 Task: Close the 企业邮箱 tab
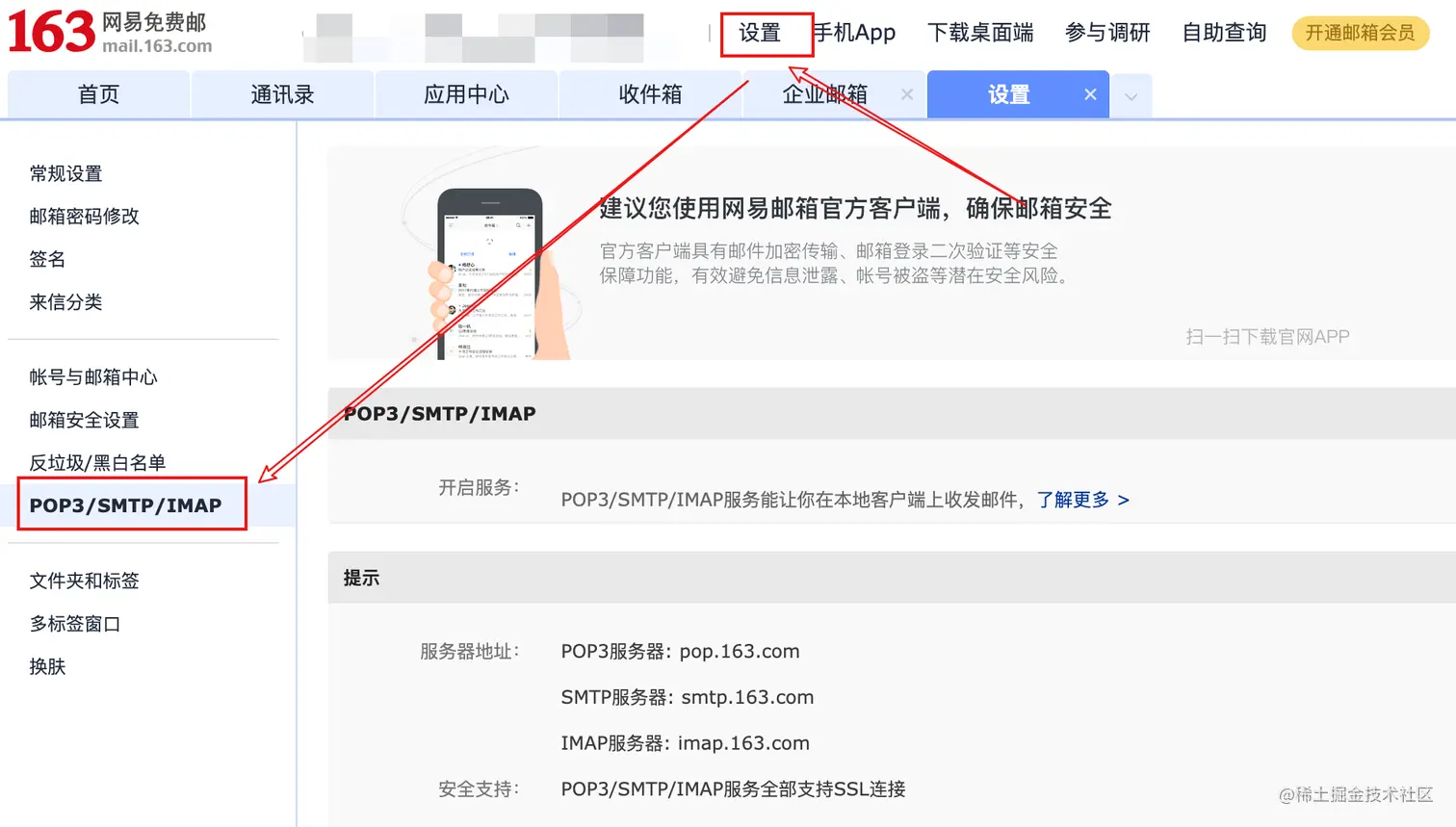point(907,94)
